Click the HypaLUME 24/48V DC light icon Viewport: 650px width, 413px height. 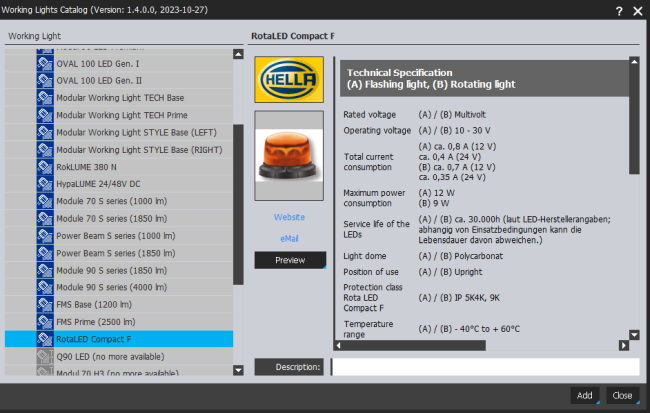[45, 184]
